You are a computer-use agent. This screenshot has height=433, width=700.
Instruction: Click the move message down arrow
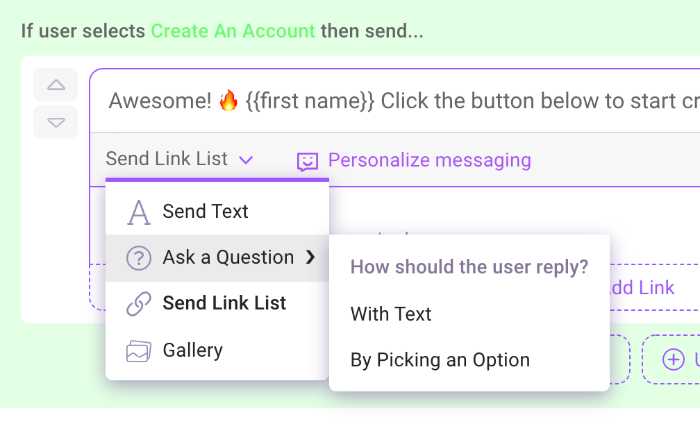coord(56,122)
